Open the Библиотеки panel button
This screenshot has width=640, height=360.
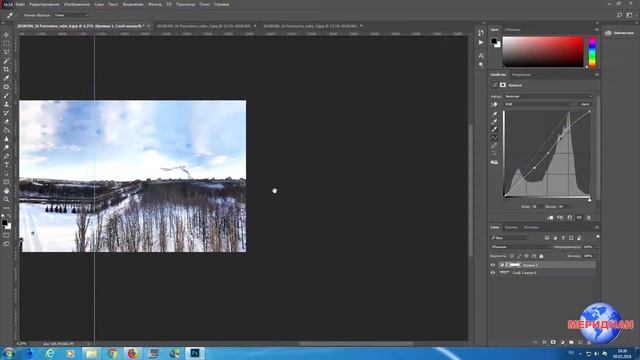[x=620, y=33]
